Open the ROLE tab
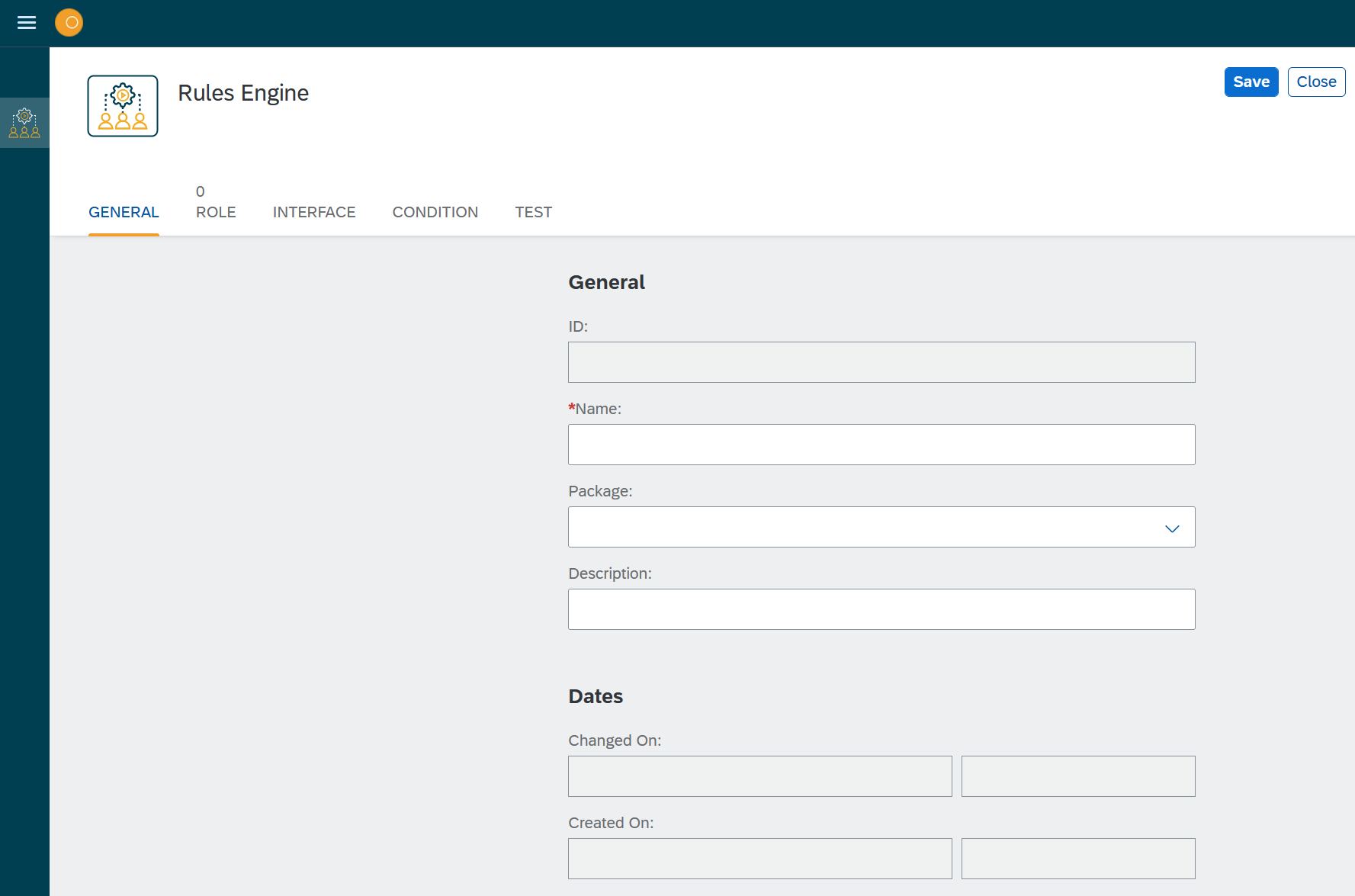 (216, 212)
